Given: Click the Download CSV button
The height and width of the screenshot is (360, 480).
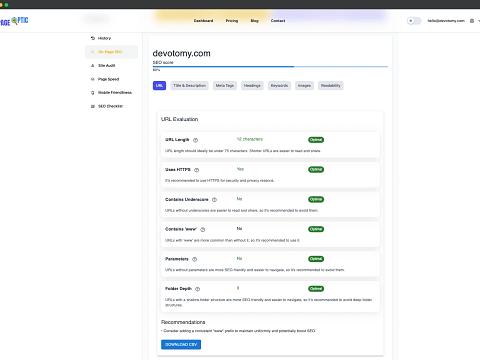Looking at the screenshot, I should pyautogui.click(x=181, y=345).
